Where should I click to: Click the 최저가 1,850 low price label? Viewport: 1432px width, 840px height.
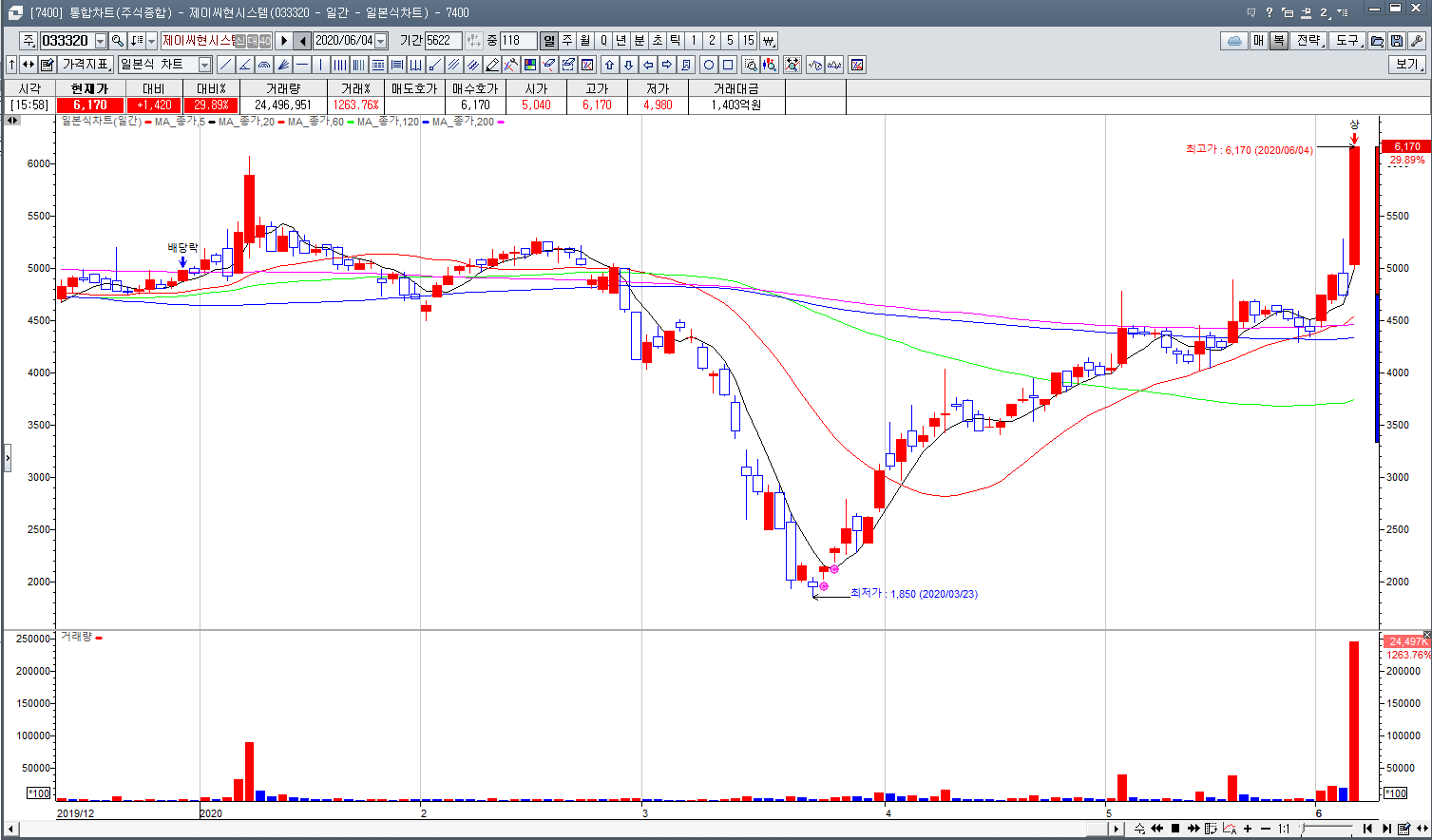pyautogui.click(x=914, y=593)
